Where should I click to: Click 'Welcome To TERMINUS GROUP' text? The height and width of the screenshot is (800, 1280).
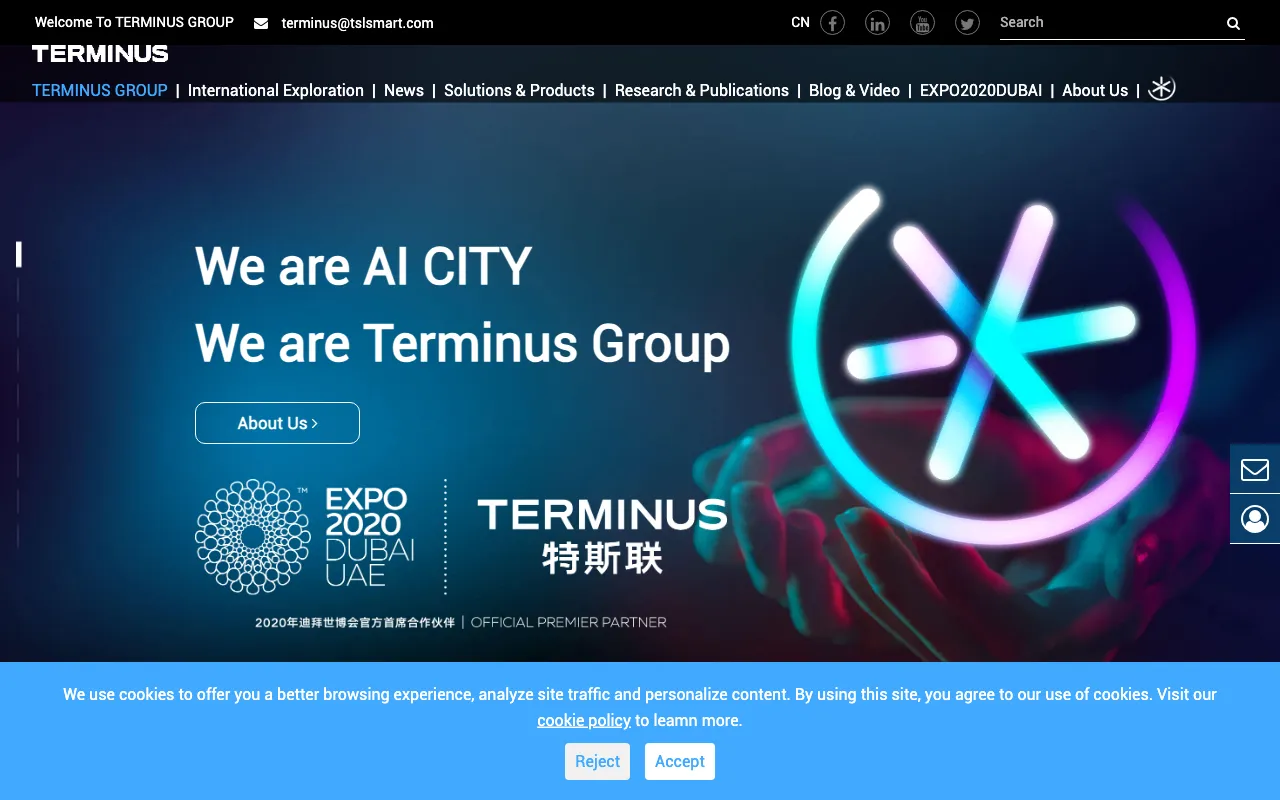click(134, 22)
